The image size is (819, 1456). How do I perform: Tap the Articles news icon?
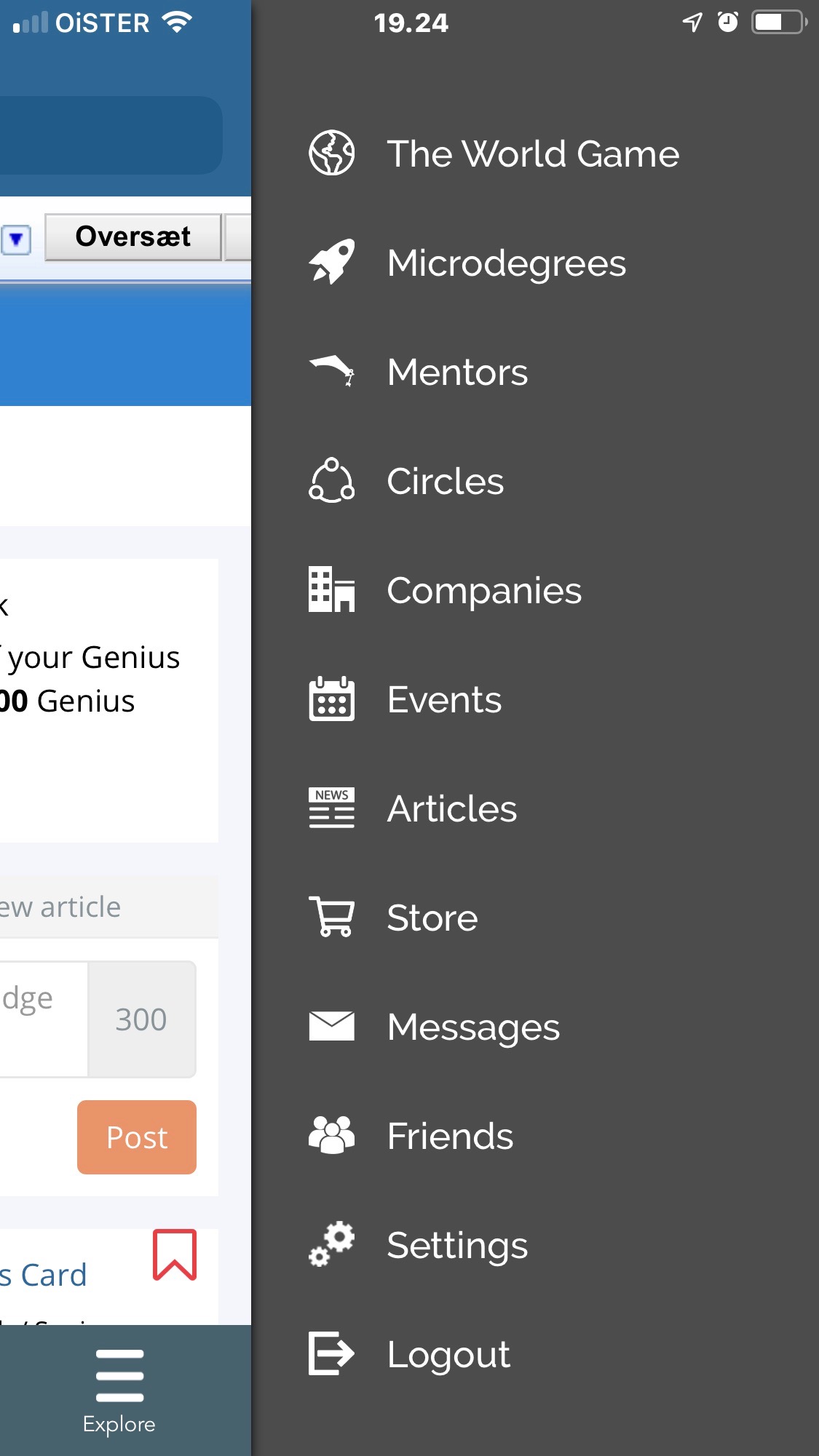(331, 808)
